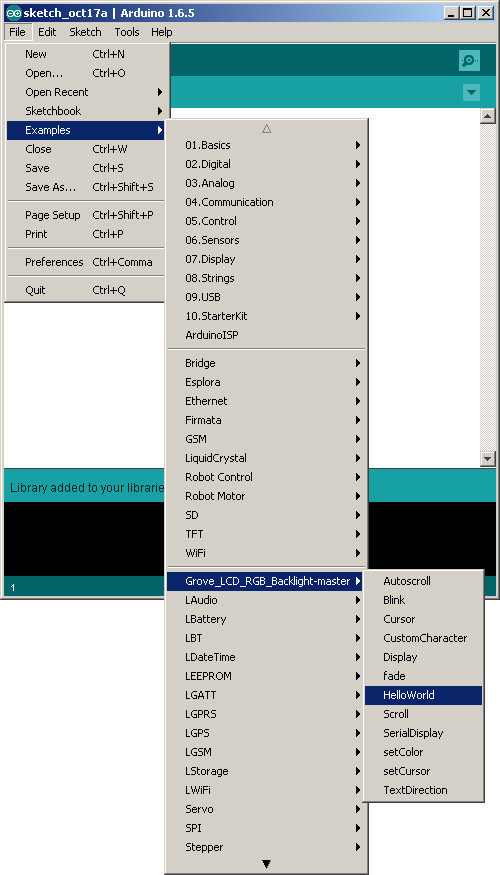Expand Robot Control examples

point(266,477)
